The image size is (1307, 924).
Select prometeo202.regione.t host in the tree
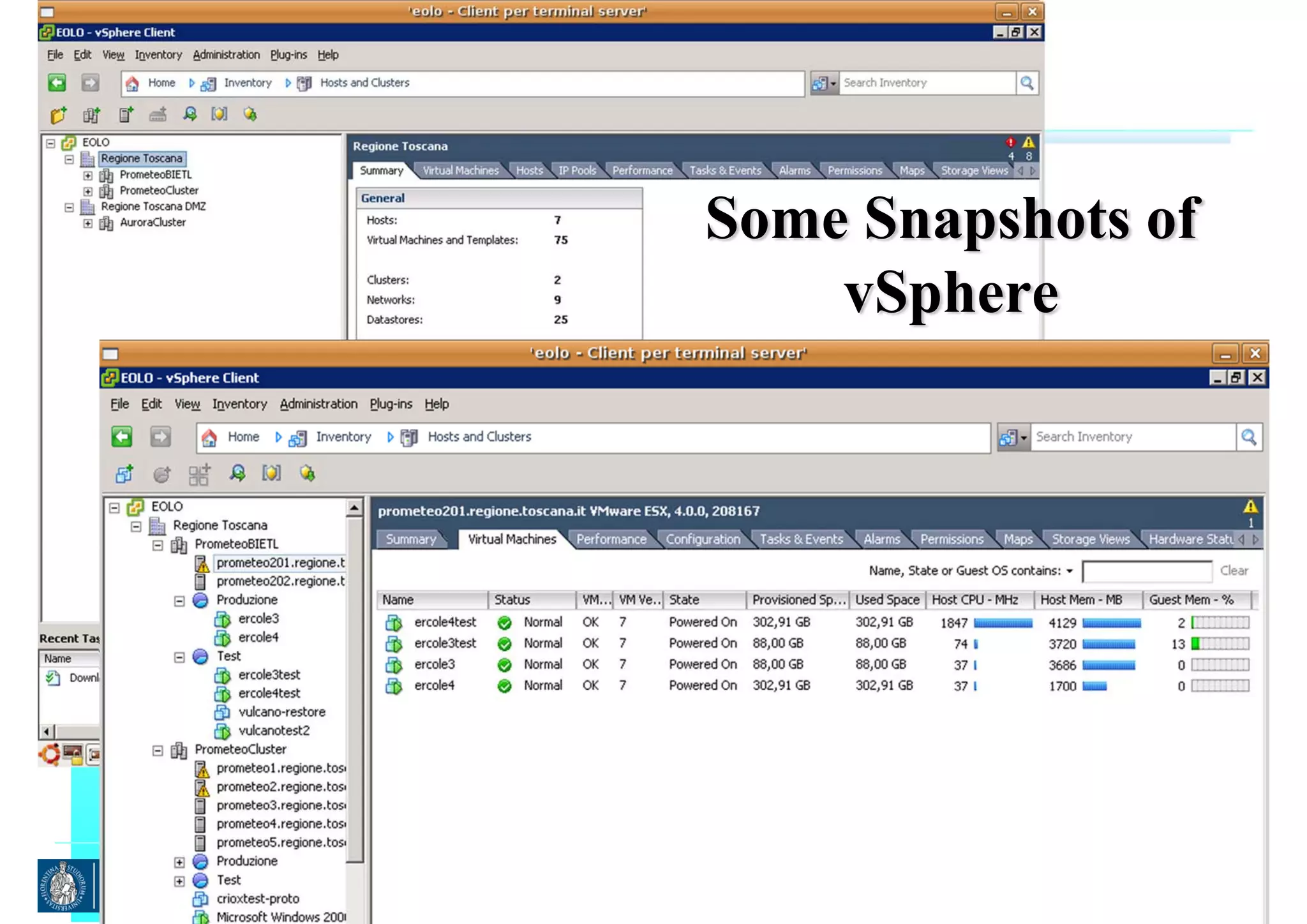click(280, 581)
